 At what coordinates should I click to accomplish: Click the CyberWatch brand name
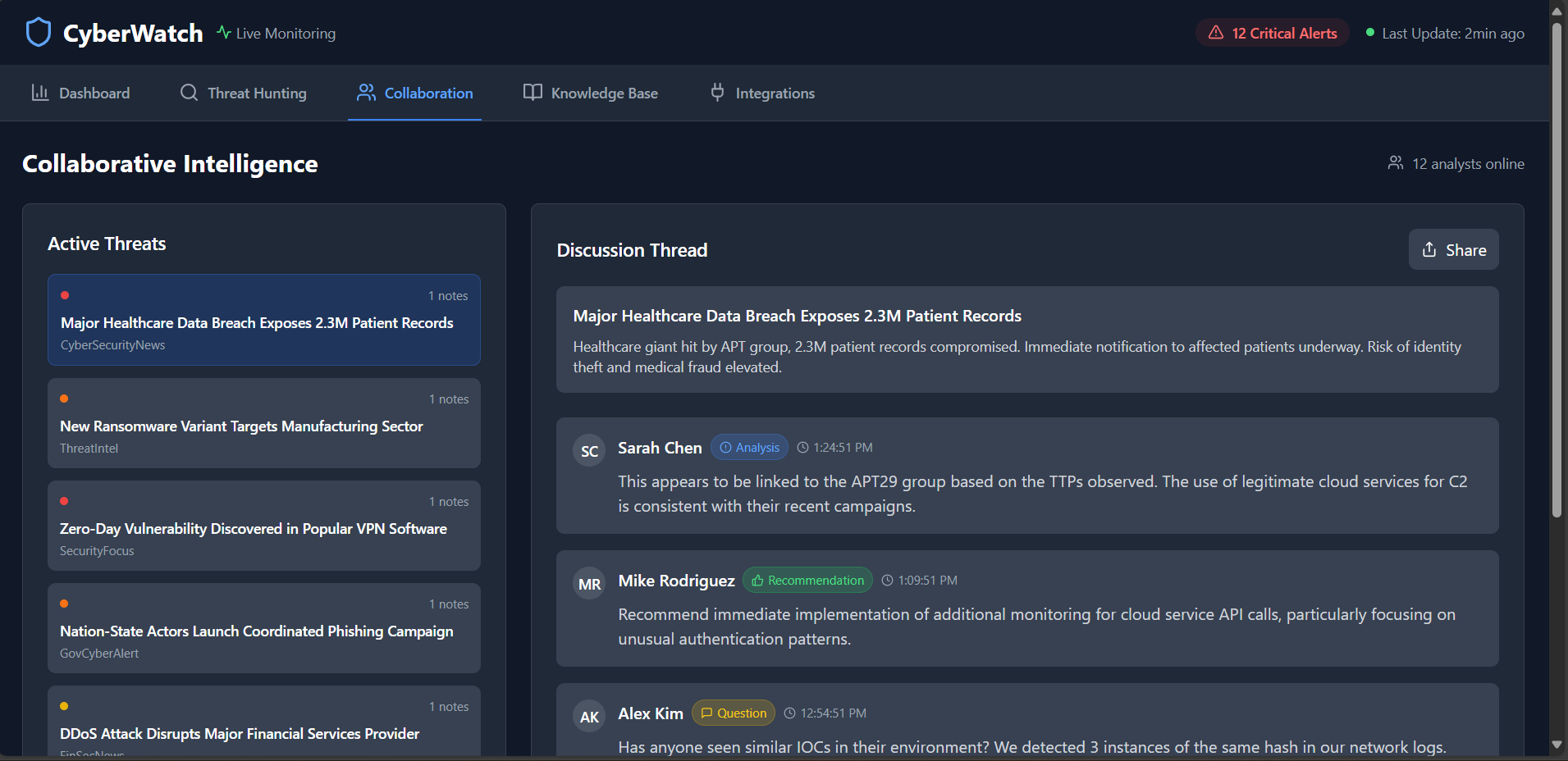(x=133, y=33)
